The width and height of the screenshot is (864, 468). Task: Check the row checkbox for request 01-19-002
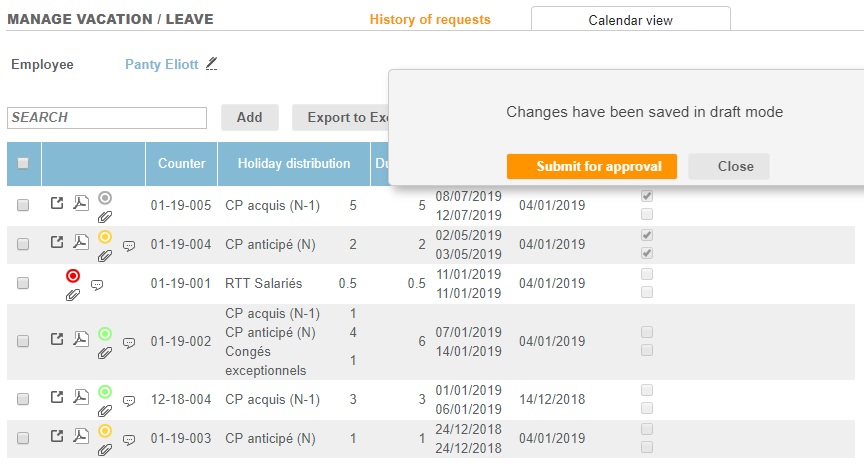click(x=23, y=341)
